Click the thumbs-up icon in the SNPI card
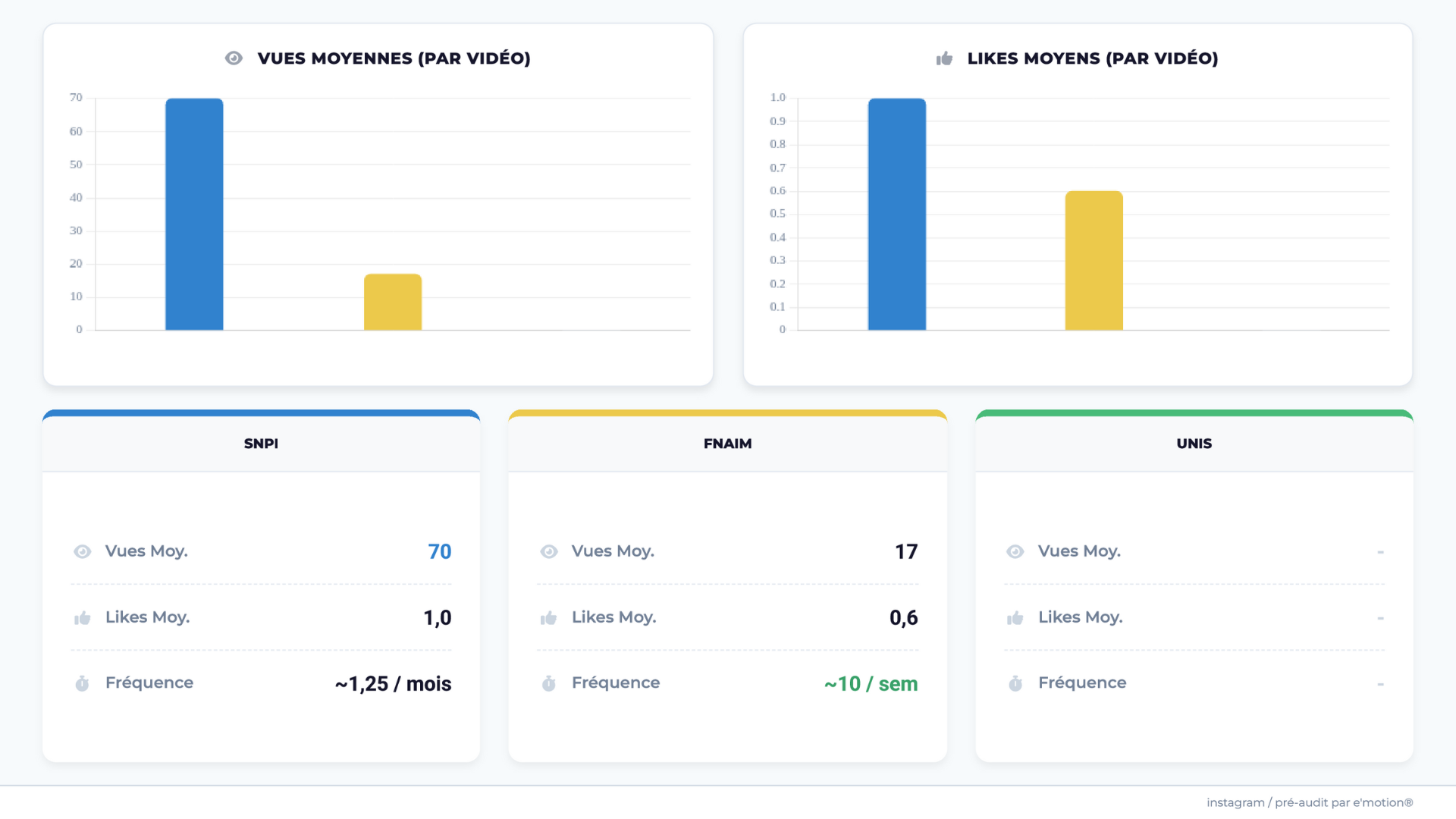This screenshot has height=819, width=1456. (83, 618)
